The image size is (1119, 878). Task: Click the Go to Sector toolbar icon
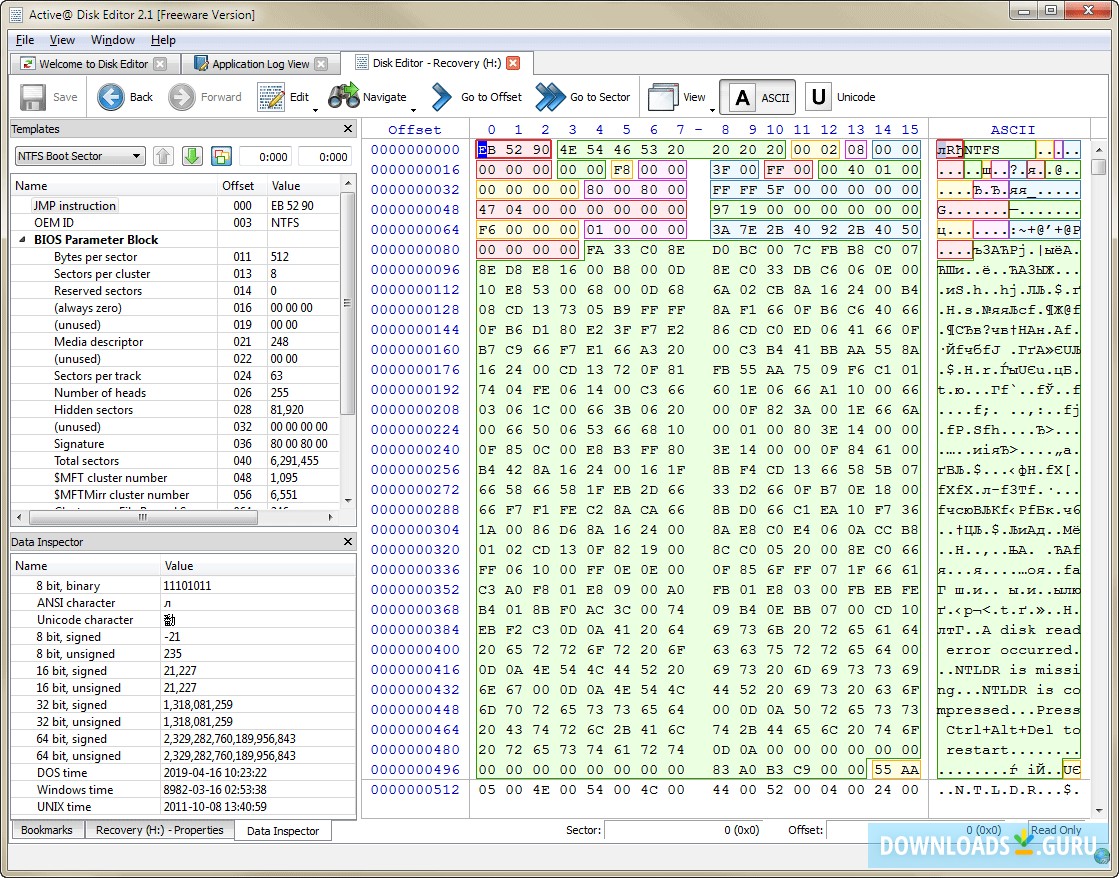pos(551,96)
